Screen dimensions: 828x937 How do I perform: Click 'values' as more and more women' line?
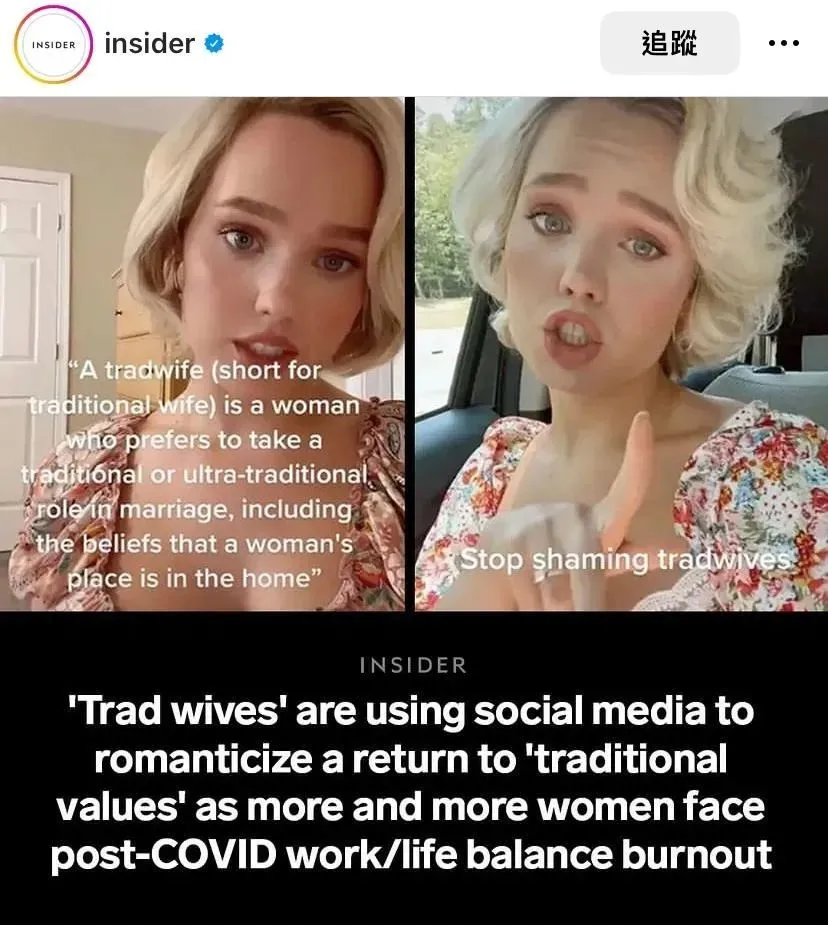pos(411,807)
